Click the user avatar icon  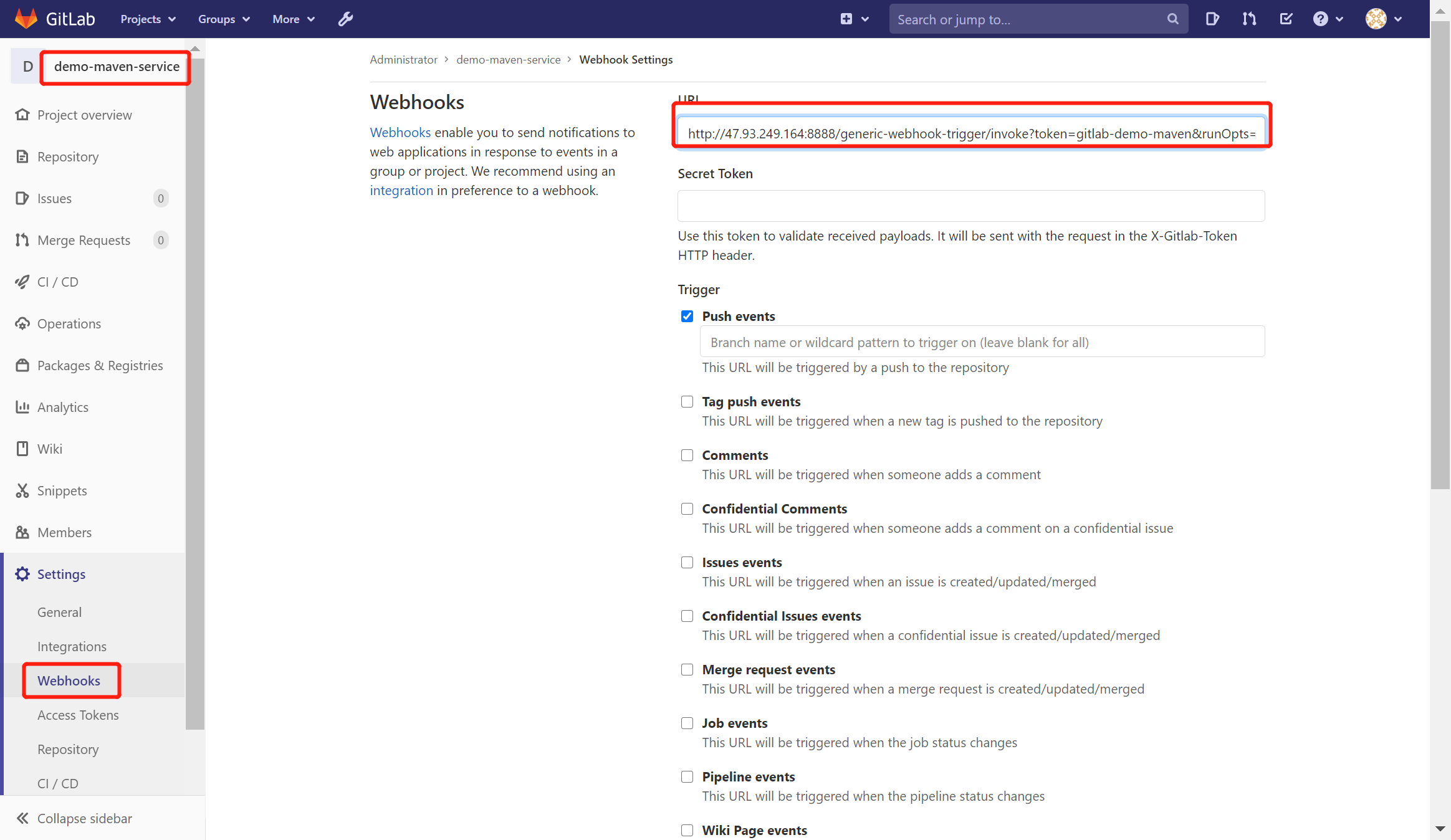pyautogui.click(x=1376, y=19)
